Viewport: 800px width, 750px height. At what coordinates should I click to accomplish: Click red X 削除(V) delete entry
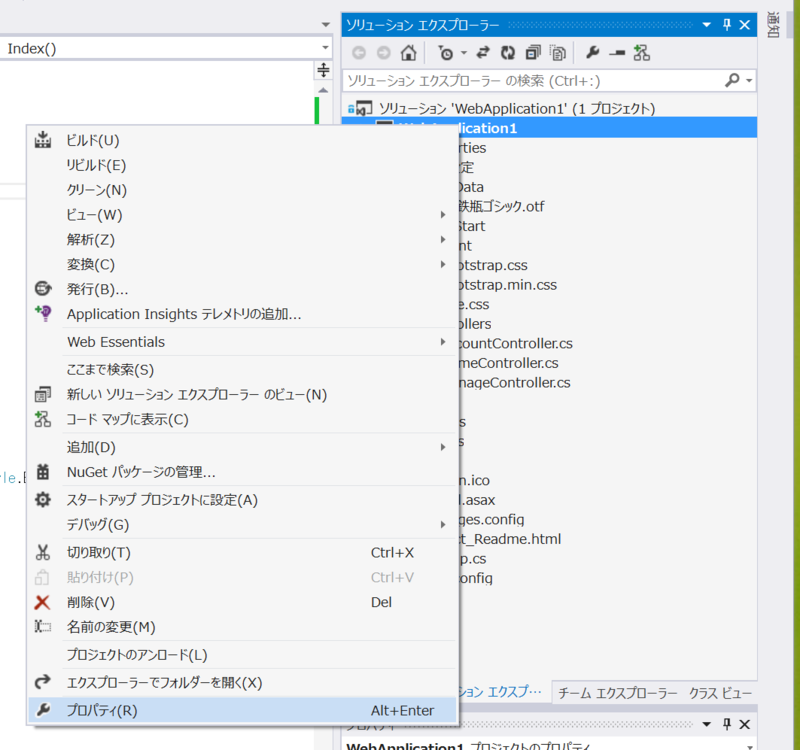pyautogui.click(x=242, y=602)
